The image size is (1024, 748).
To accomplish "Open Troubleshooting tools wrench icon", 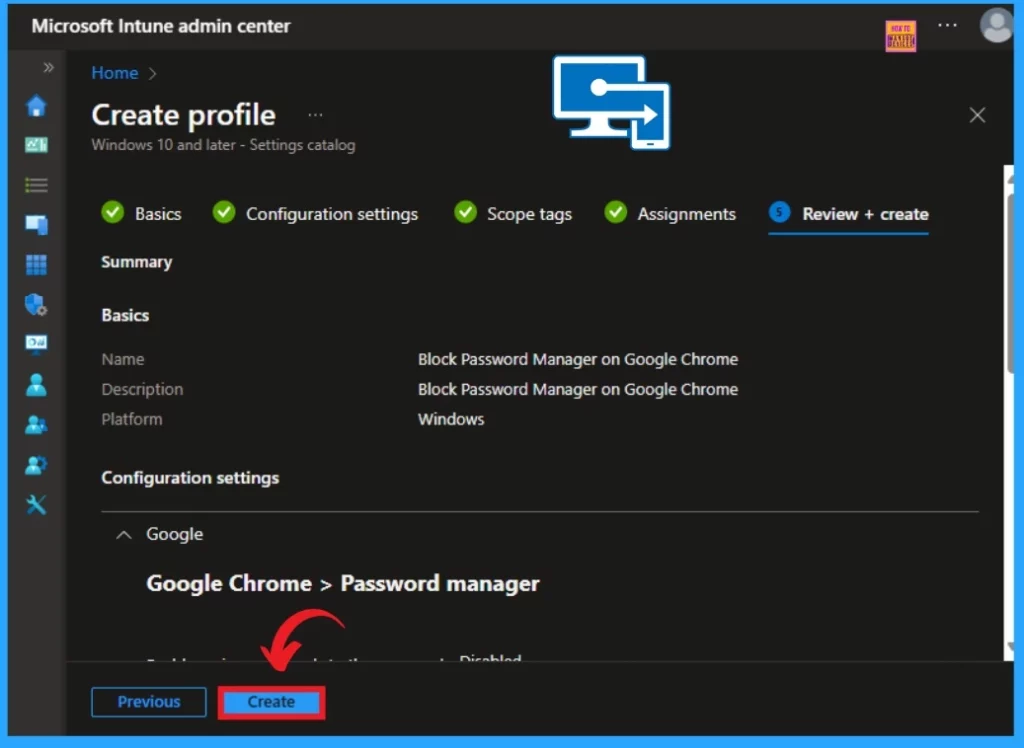I will [x=36, y=504].
